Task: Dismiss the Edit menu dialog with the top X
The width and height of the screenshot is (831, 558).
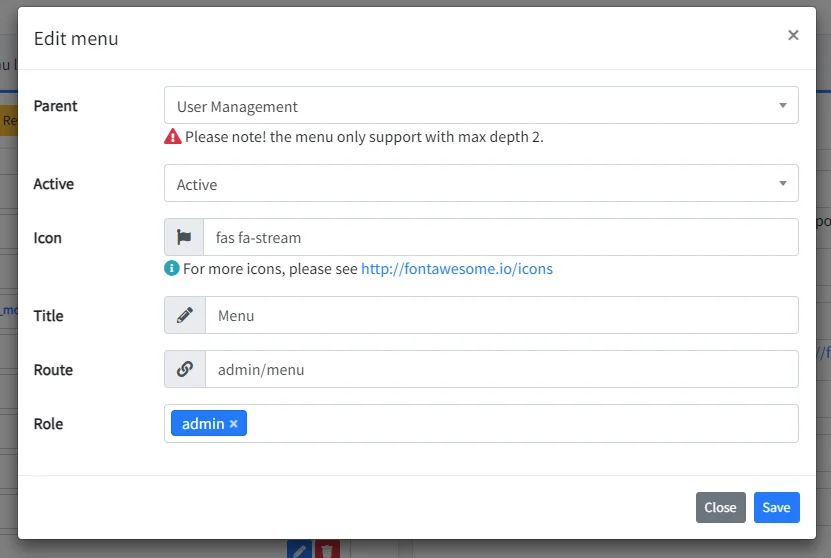Action: 793,35
